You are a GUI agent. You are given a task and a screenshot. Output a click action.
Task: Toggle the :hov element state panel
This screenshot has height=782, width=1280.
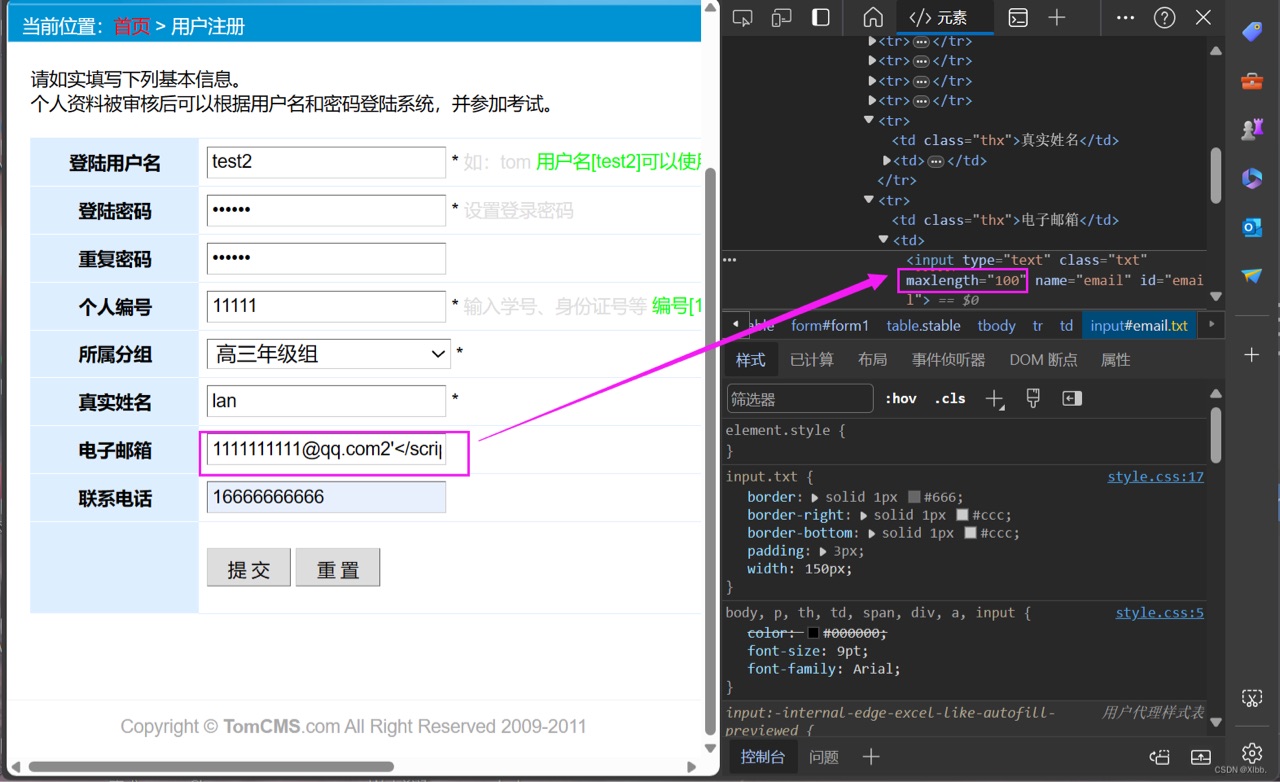click(x=901, y=399)
